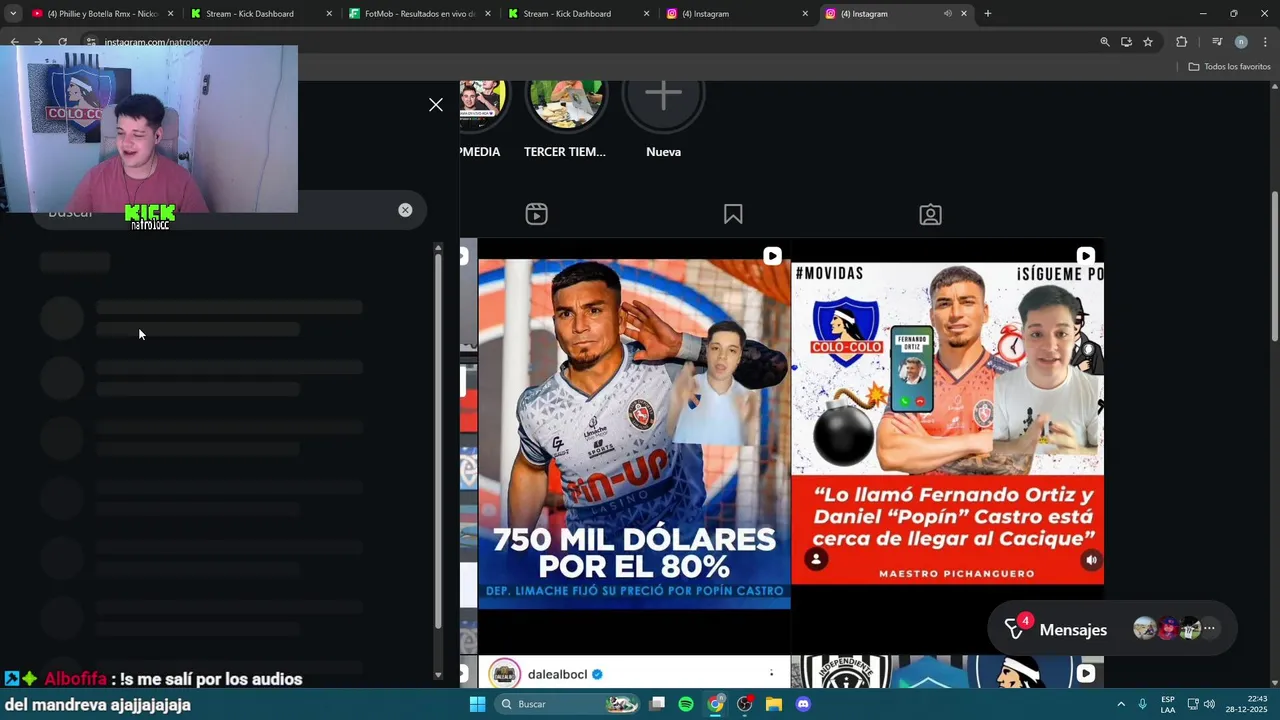
Task: Open the cast/install icon in address bar
Action: [1126, 42]
